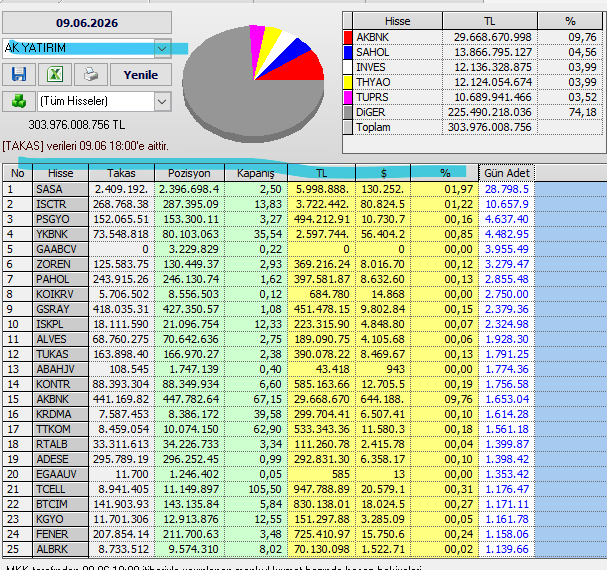Select the RTALB stock cell
The height and width of the screenshot is (570, 607).
point(60,444)
